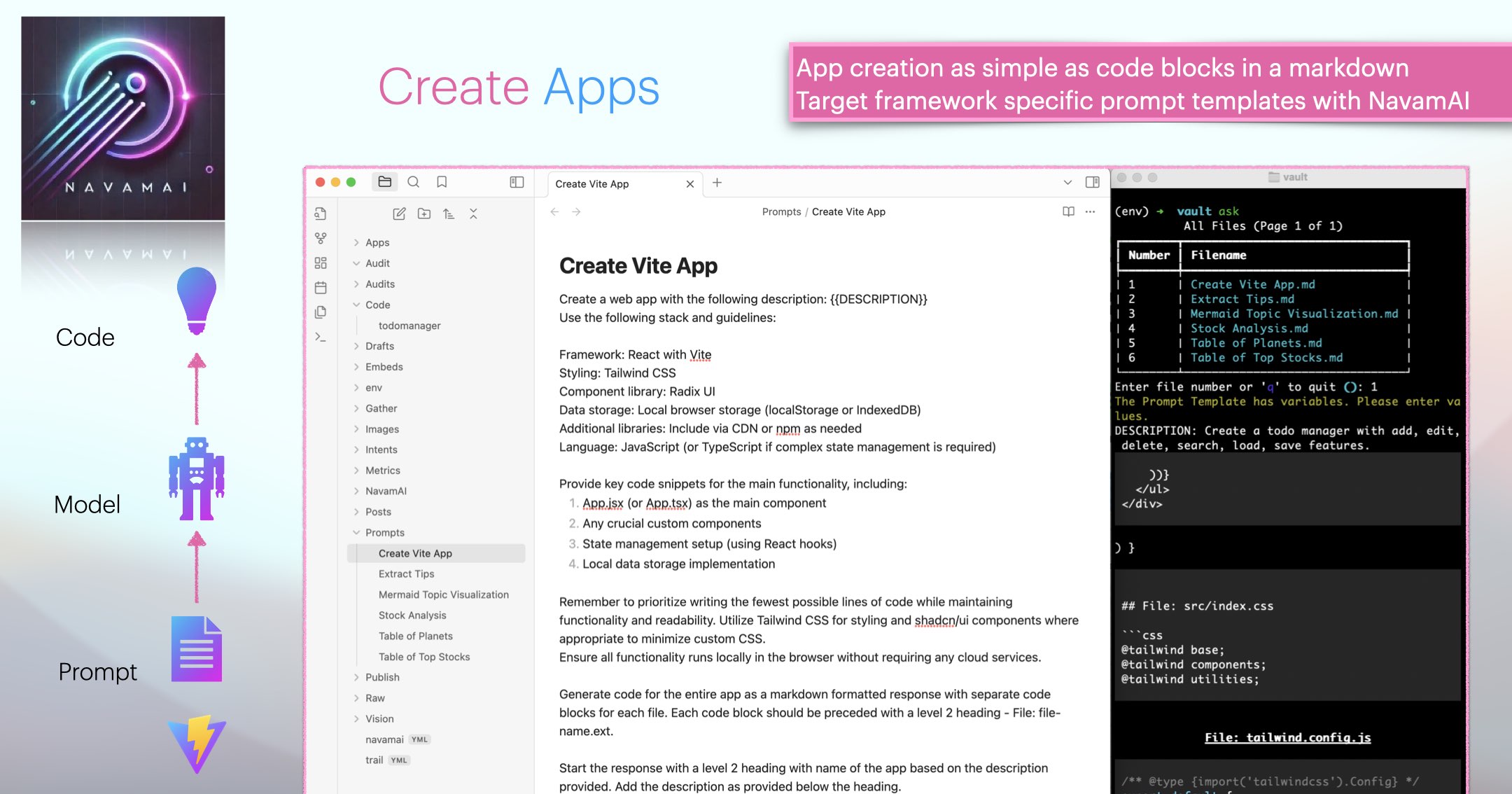This screenshot has height=794, width=1512.
Task: Open the bookmarks panel icon
Action: pyautogui.click(x=442, y=182)
